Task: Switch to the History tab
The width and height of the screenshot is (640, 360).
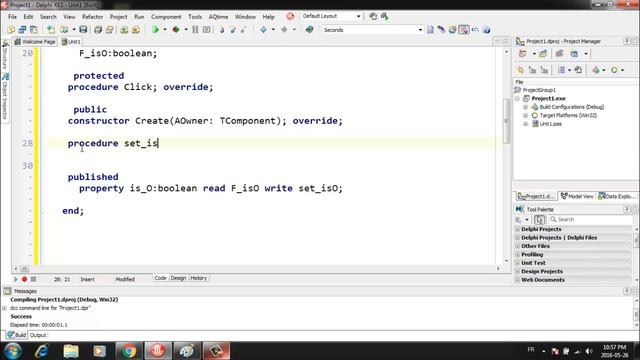Action: pos(199,278)
